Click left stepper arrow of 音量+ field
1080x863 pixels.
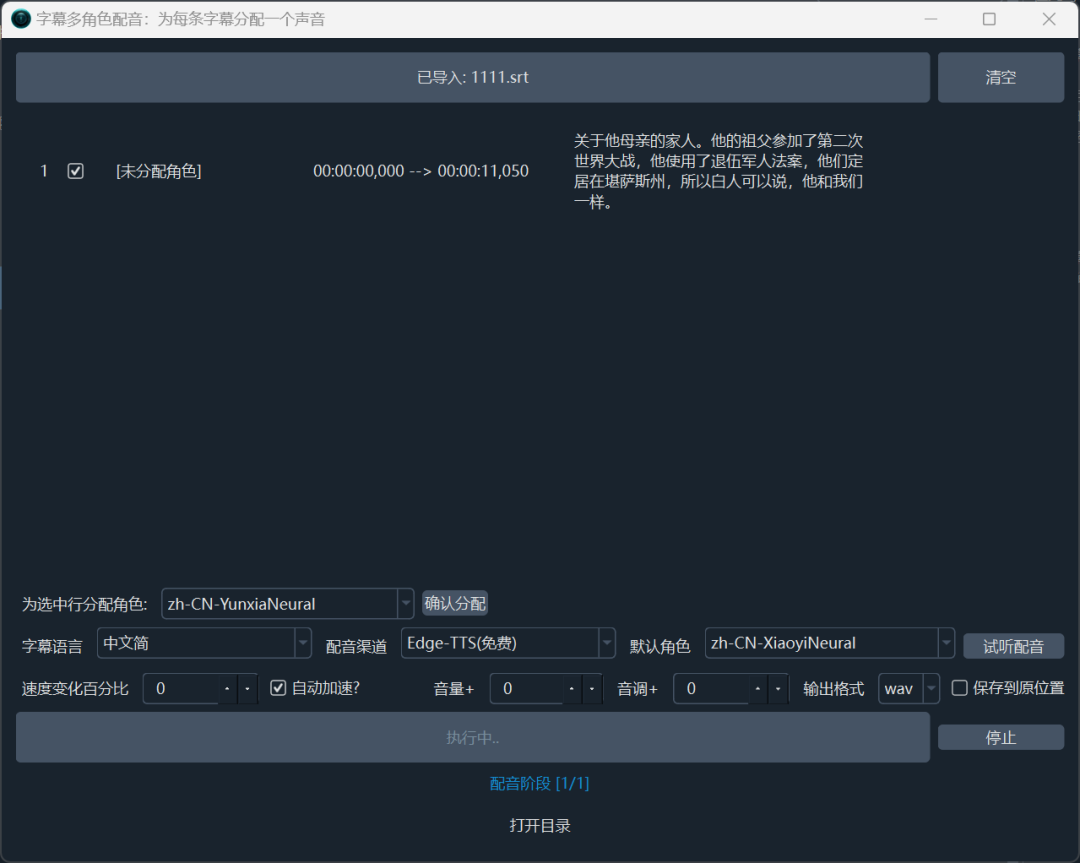coord(572,689)
